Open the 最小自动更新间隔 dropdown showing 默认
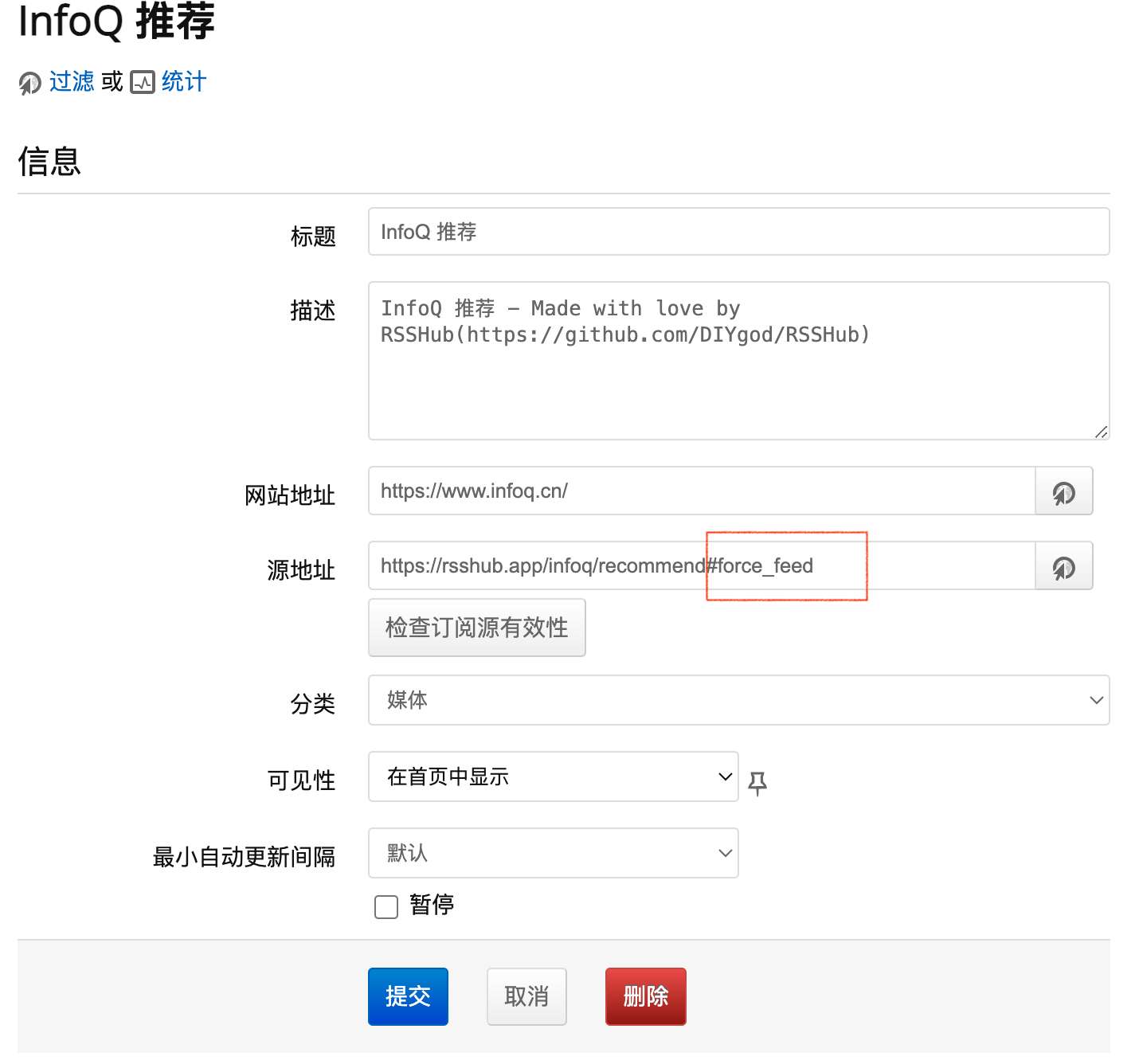Image resolution: width=1139 pixels, height=1064 pixels. [x=553, y=853]
